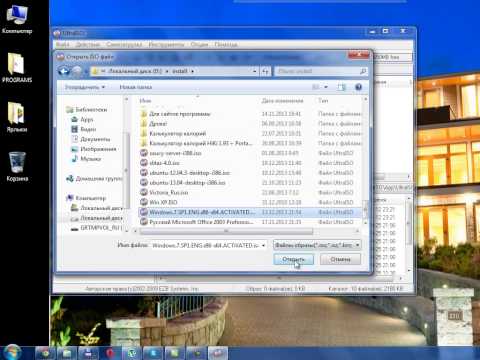Image resolution: width=480 pixels, height=360 pixels.
Task: Click the search magnifier icon in the dialog
Action: coord(363,71)
